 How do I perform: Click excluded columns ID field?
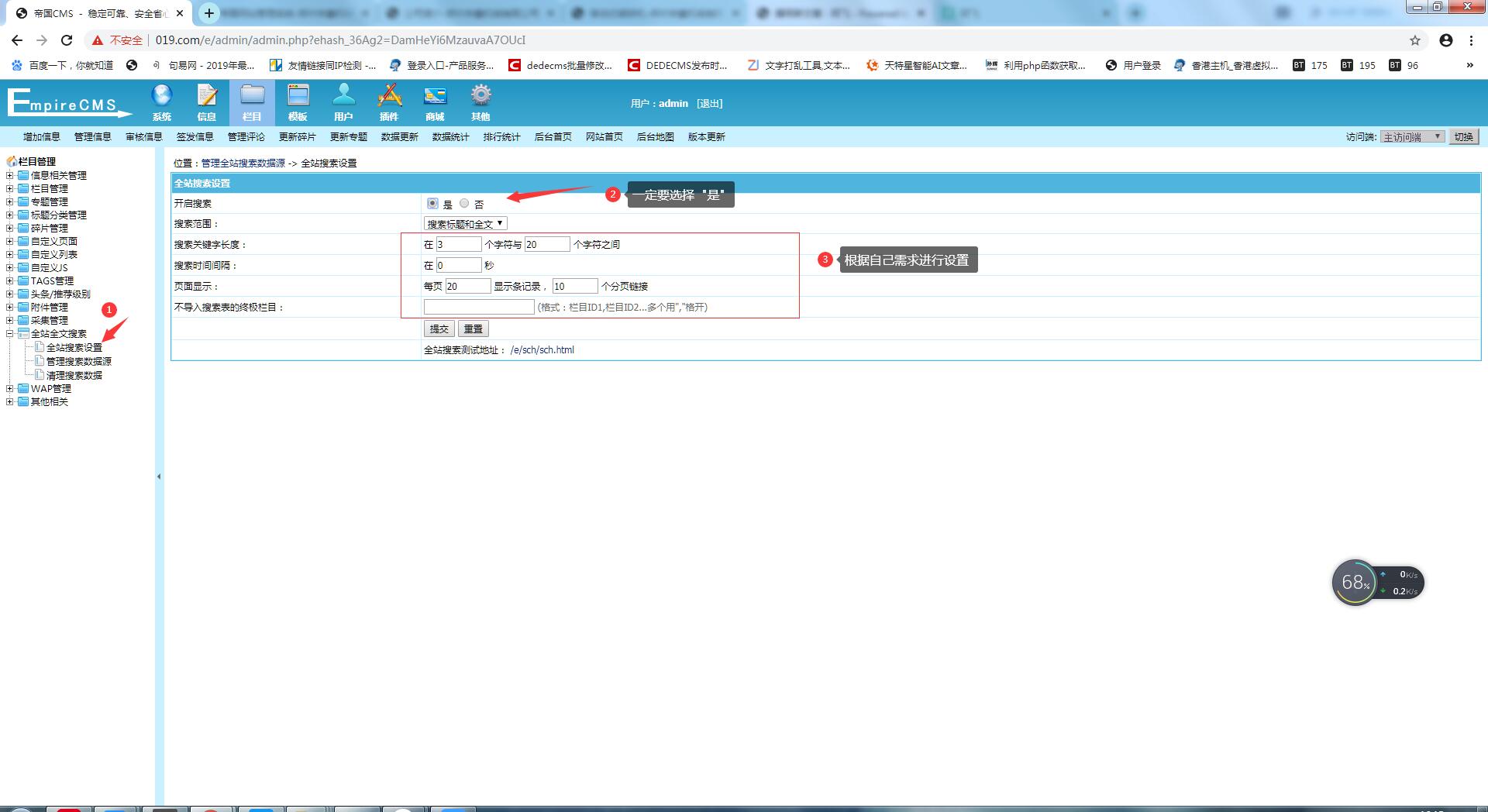pos(479,307)
